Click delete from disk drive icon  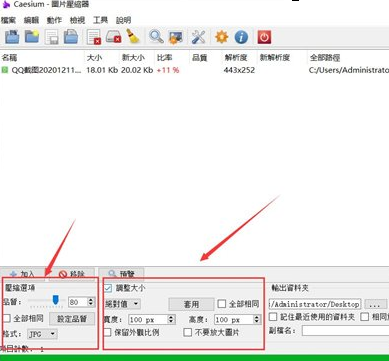click(113, 37)
